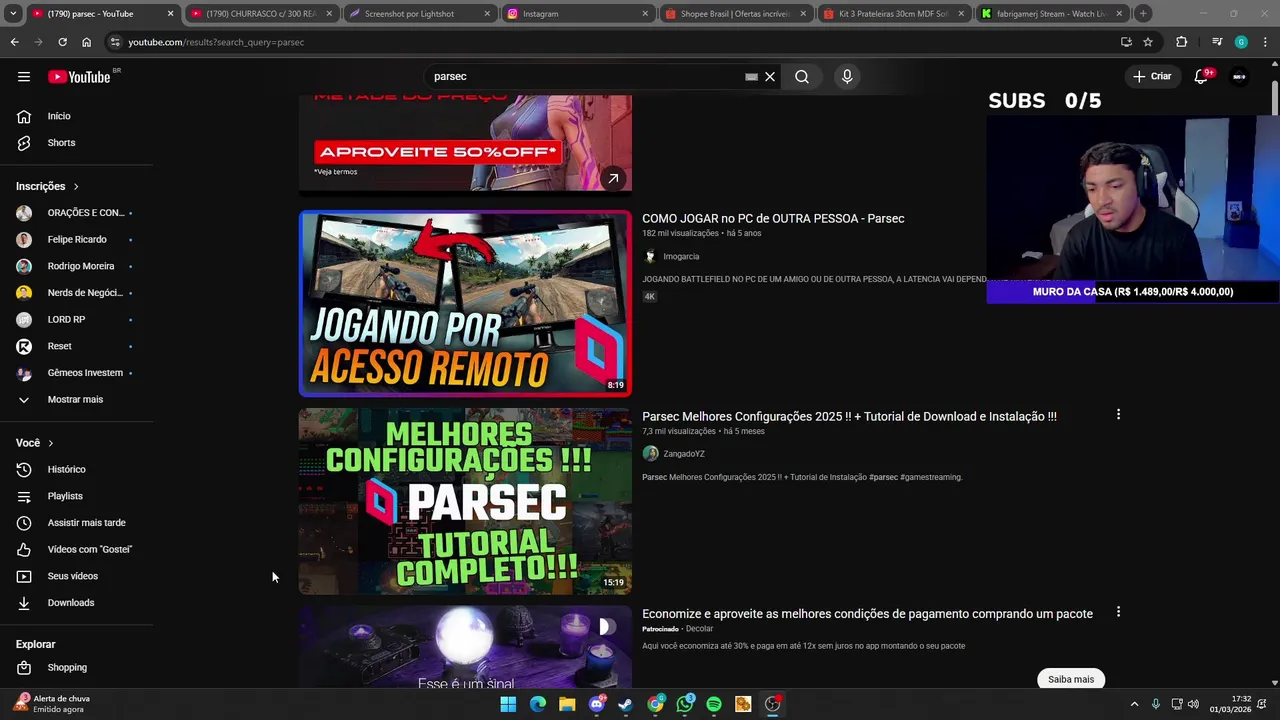
Task: Open the Melhores Configurações Parsec thumbnail
Action: 465,501
